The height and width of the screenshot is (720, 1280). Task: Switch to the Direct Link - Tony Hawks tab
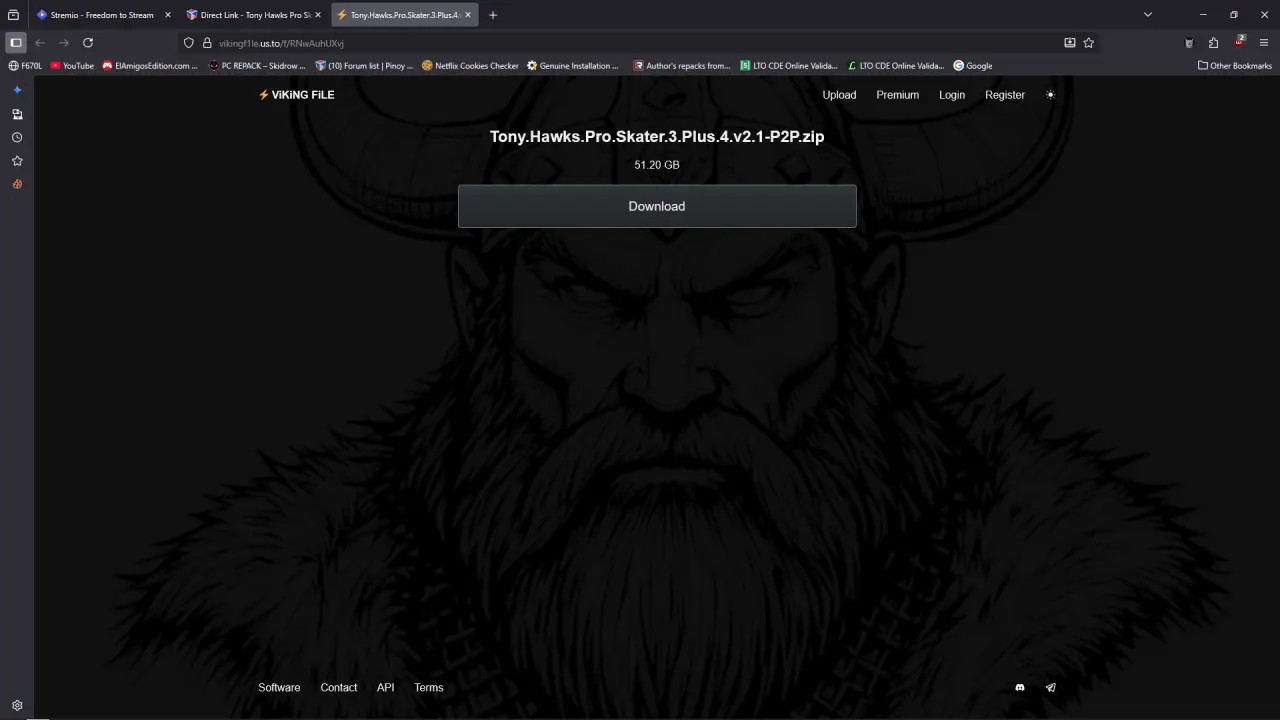point(254,15)
